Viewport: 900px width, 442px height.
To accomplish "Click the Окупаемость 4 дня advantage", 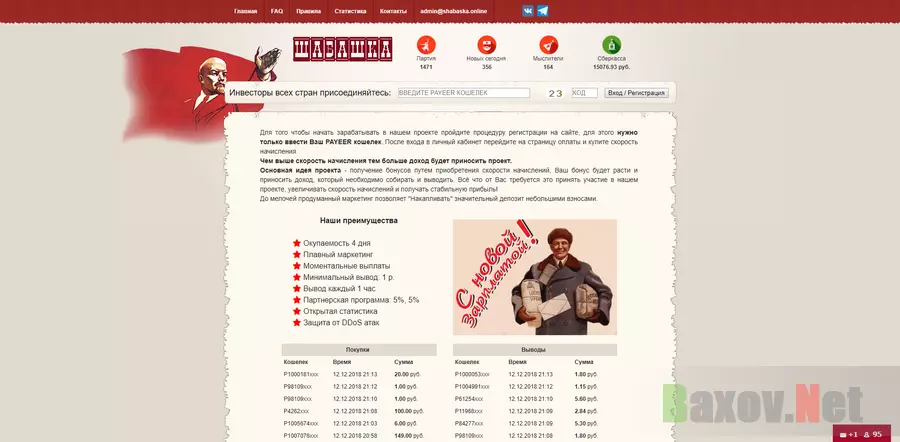I will click(336, 243).
